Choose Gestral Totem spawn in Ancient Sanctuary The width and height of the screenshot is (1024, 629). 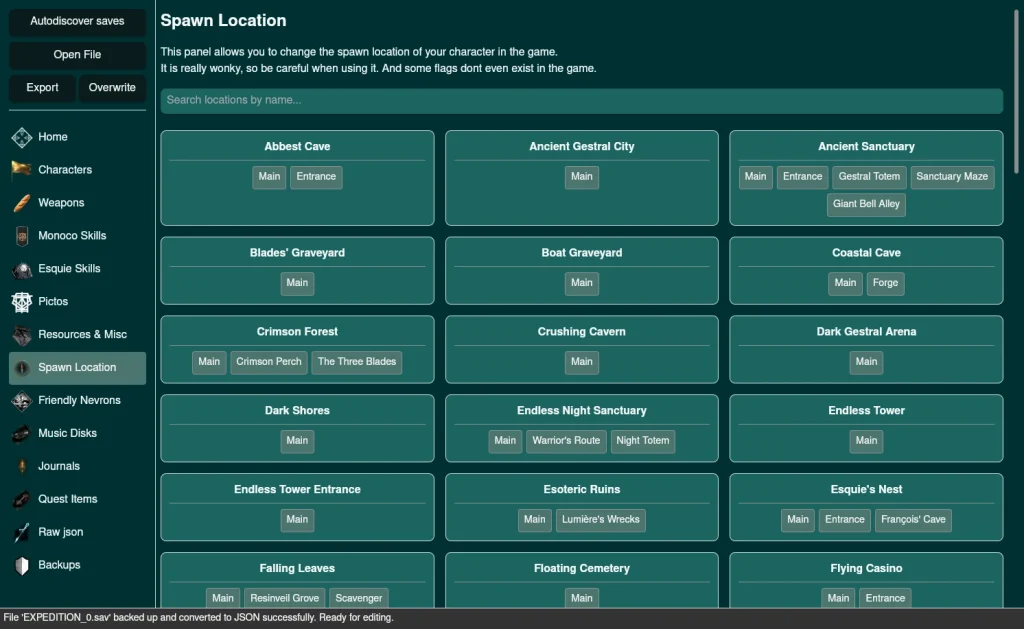coord(869,177)
